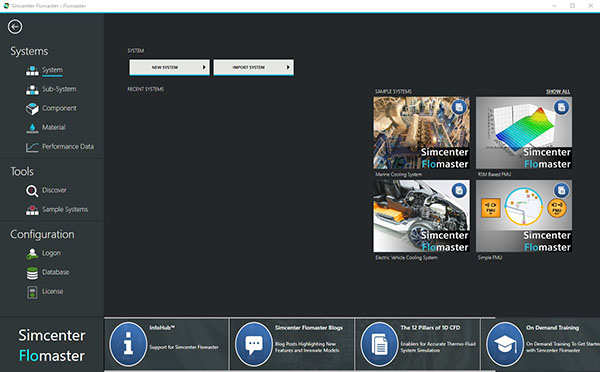Copy icon on Marine Cooling System sample
This screenshot has width=600, height=372.
[x=459, y=108]
